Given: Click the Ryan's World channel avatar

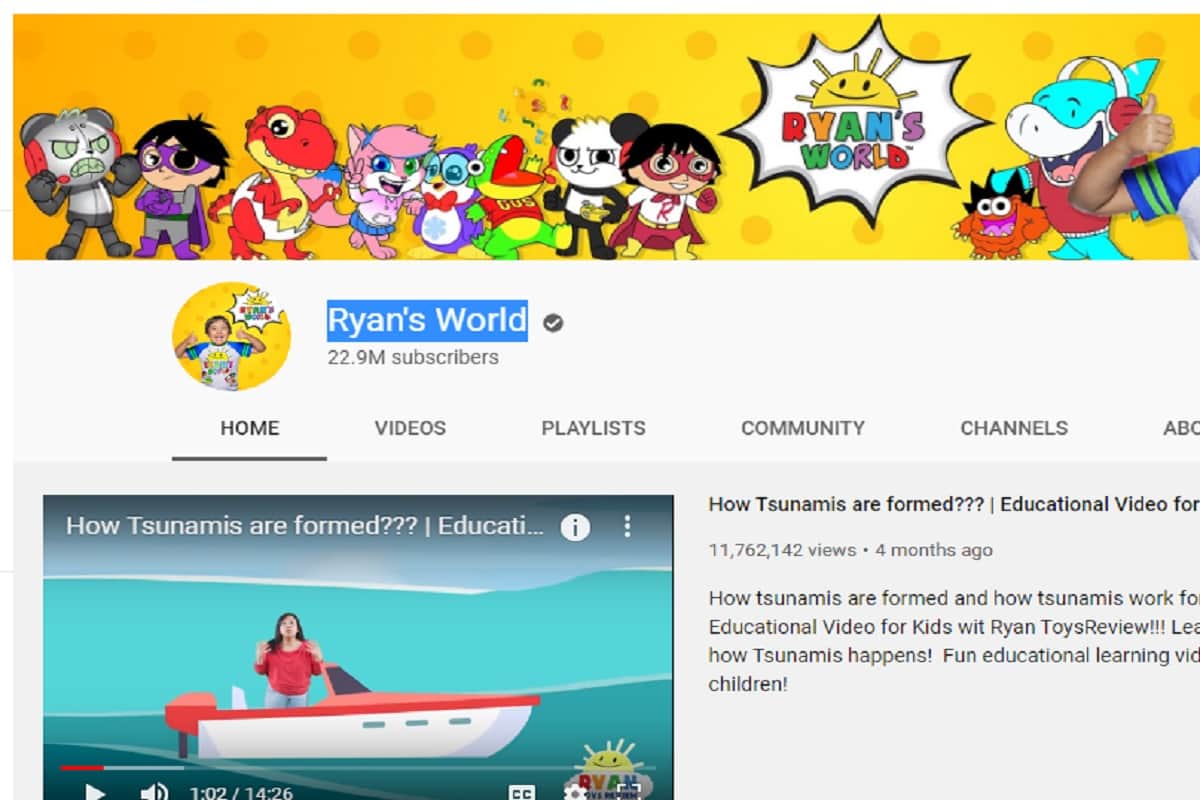Looking at the screenshot, I should pos(231,336).
